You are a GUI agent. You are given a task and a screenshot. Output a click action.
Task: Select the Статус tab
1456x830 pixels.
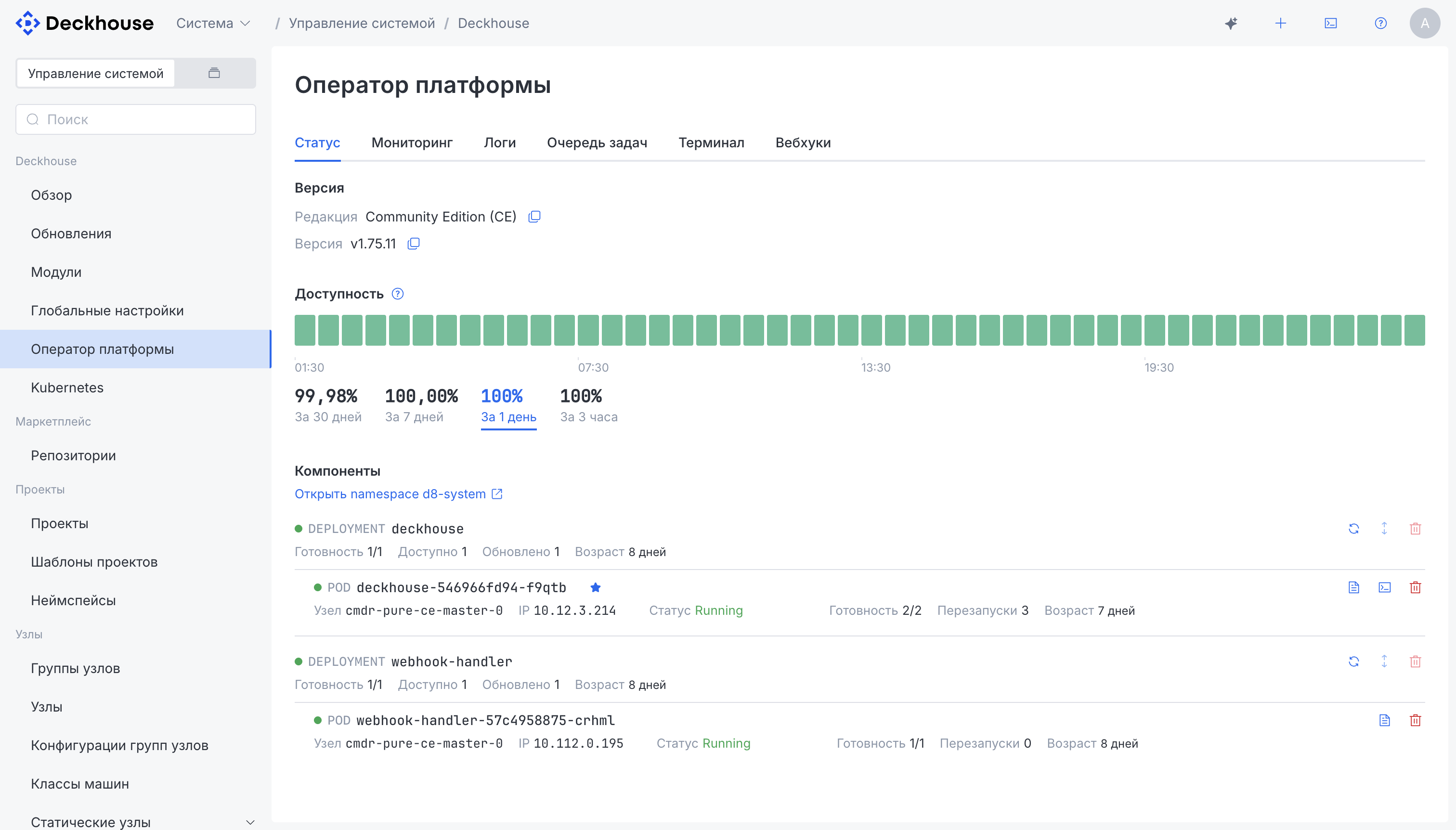[317, 143]
